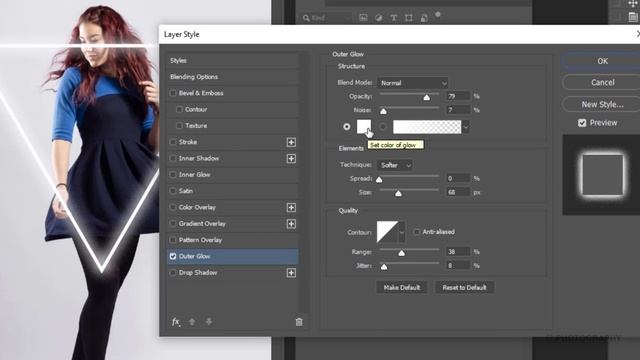Image resolution: width=640 pixels, height=360 pixels.
Task: Click the Cancel button
Action: coord(602,82)
